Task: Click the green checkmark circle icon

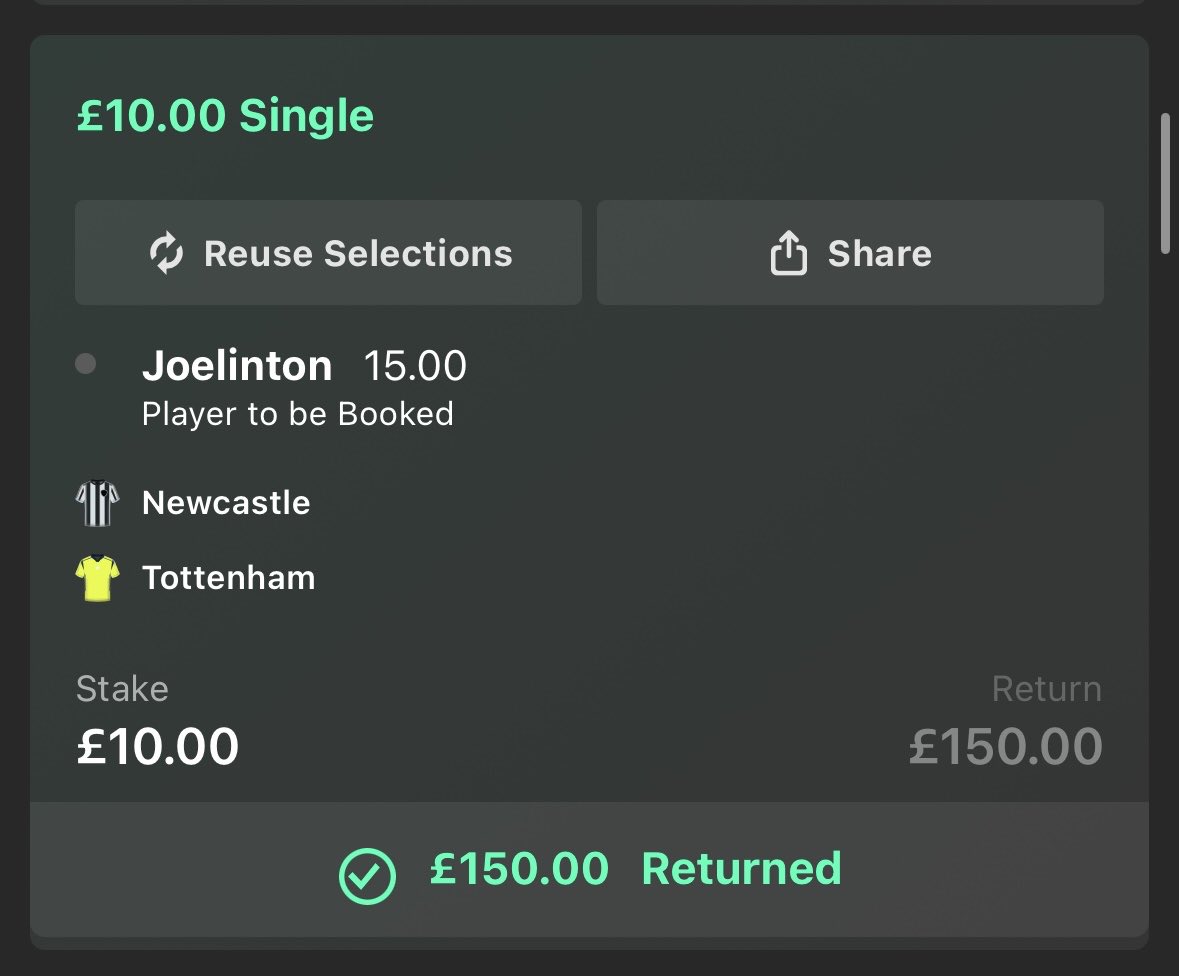Action: (367, 876)
